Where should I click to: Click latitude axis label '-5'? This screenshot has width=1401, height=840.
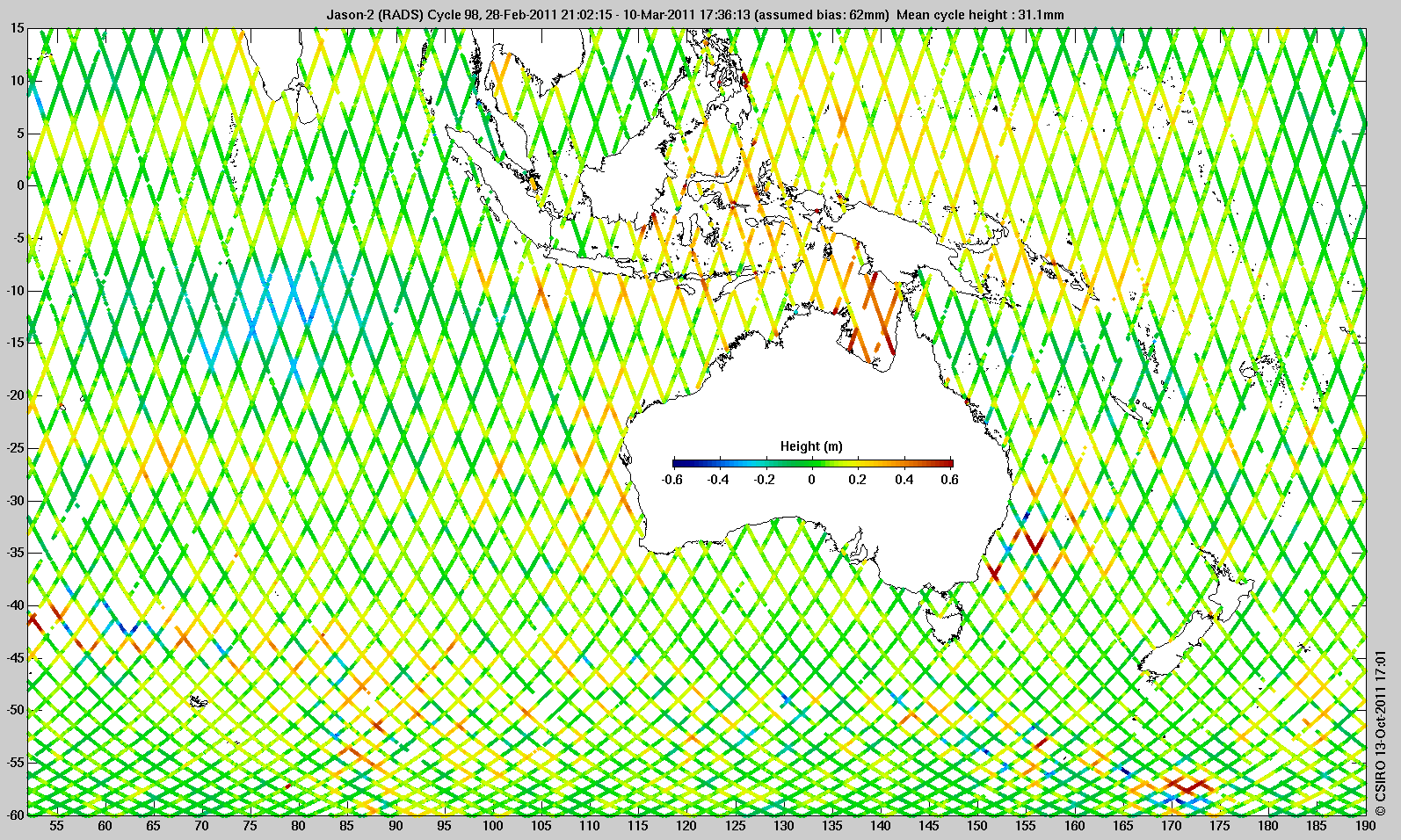point(18,238)
